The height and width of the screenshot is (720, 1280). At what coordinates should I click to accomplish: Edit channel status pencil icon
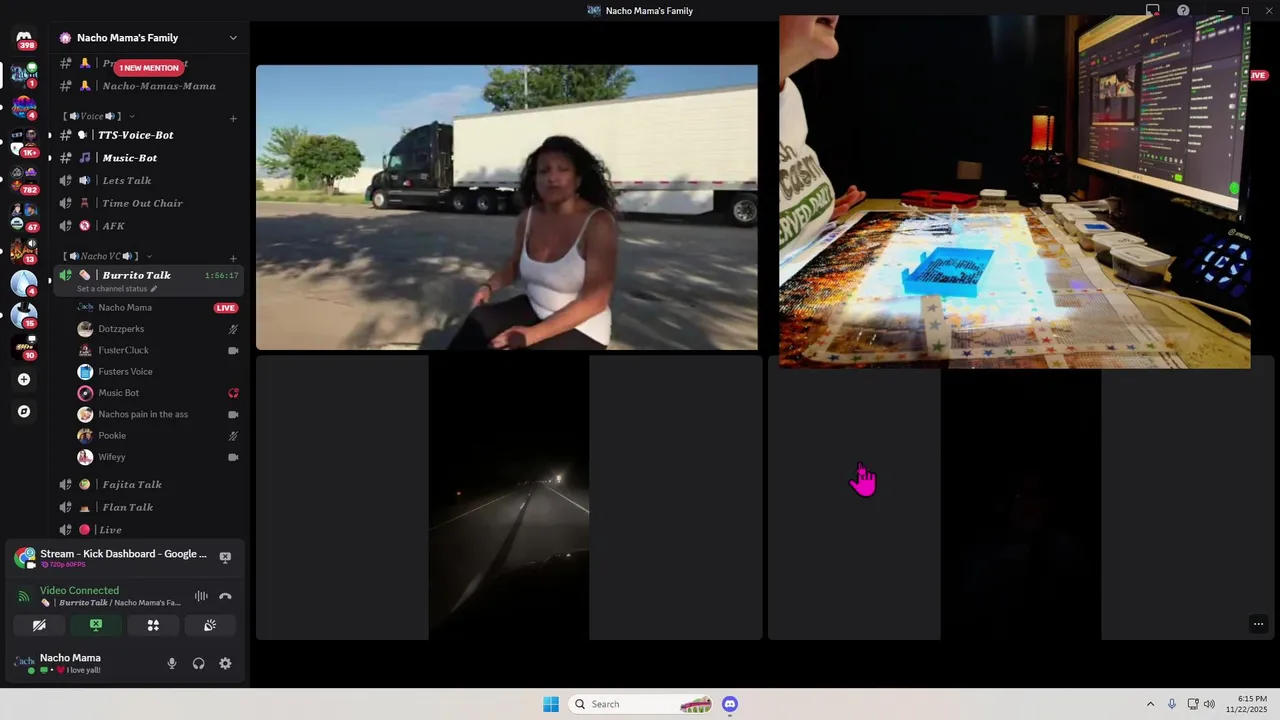[x=154, y=289]
